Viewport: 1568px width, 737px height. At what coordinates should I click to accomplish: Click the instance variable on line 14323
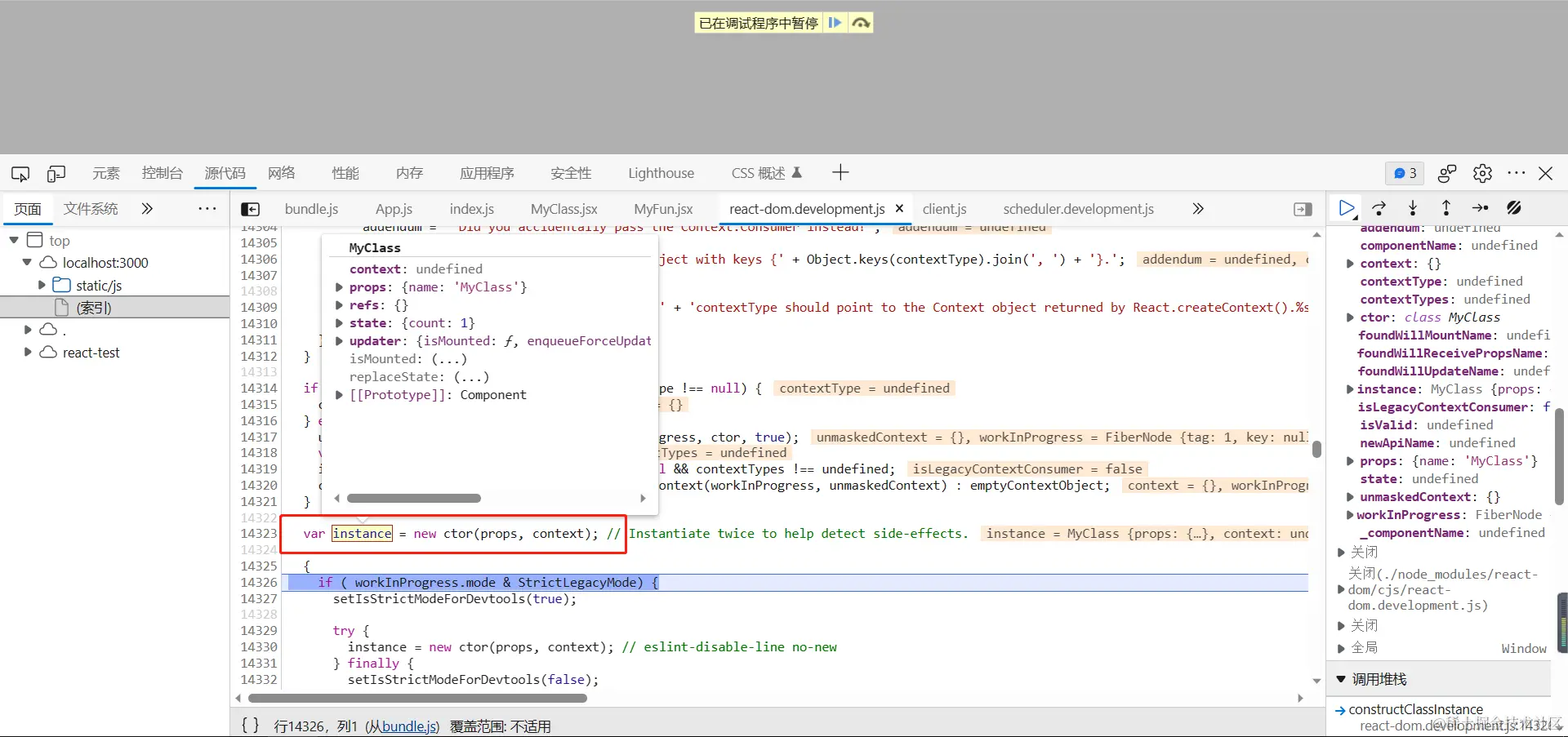tap(362, 533)
